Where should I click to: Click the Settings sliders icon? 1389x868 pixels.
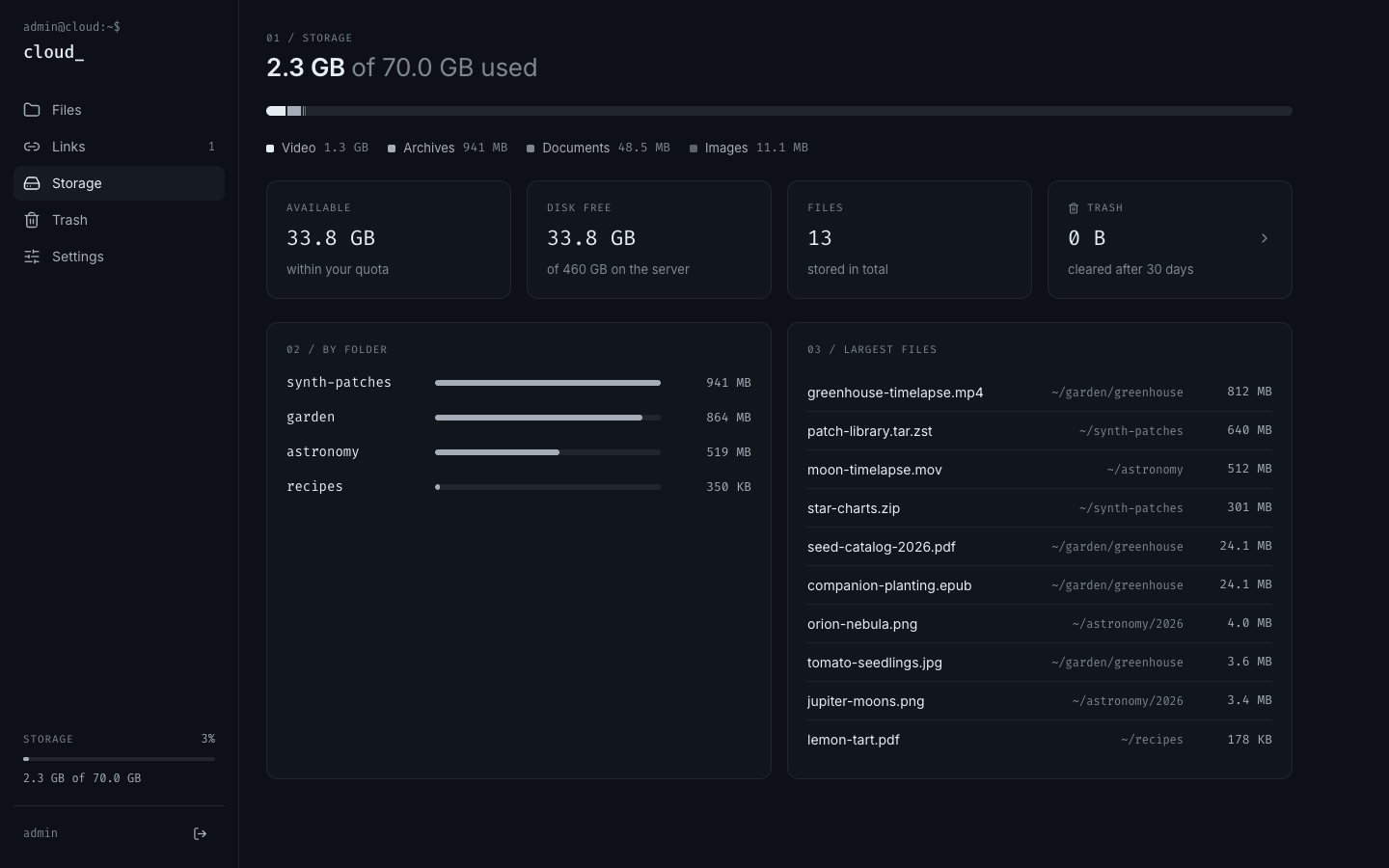click(32, 257)
